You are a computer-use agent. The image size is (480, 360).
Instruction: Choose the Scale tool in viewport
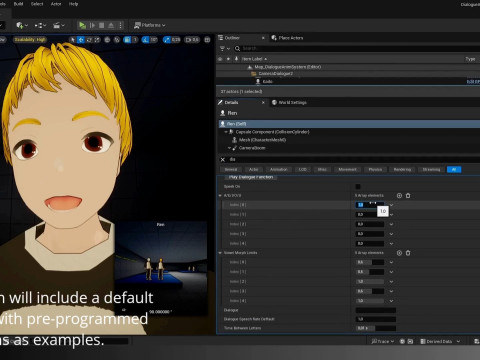(97, 40)
